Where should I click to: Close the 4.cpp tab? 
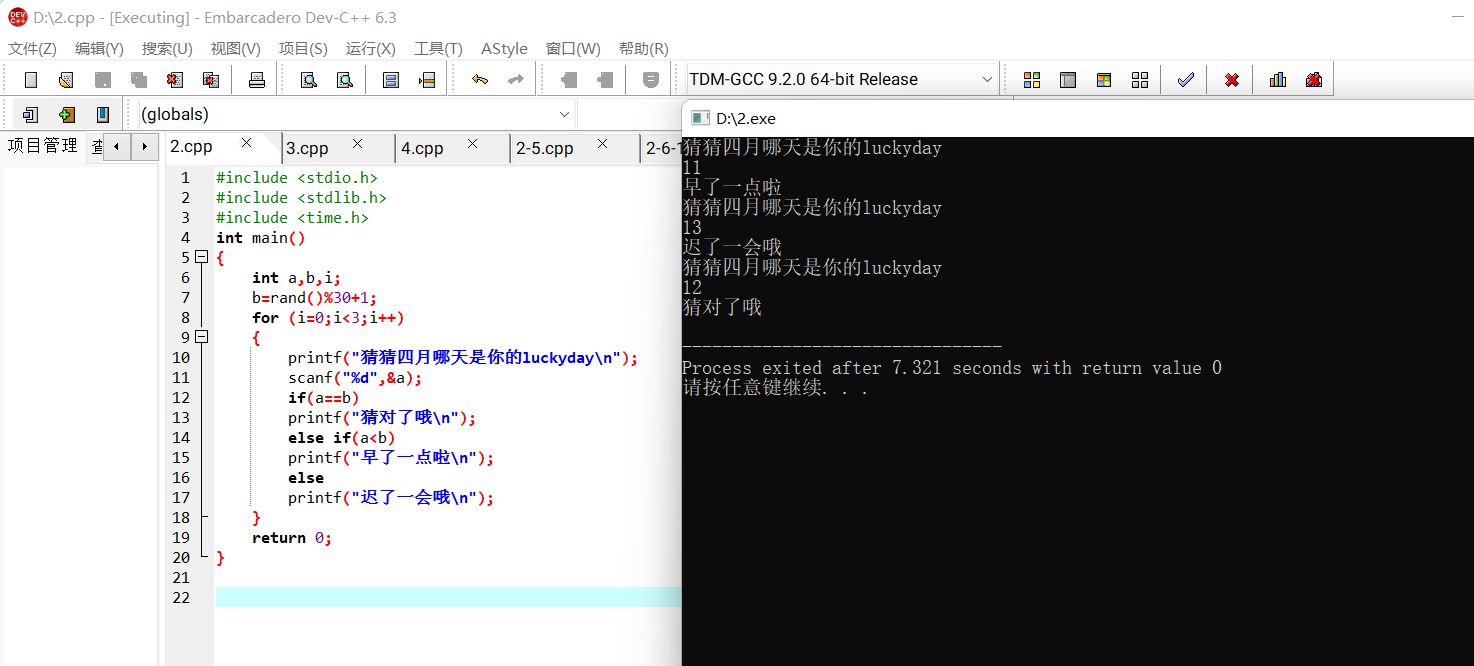(x=472, y=144)
